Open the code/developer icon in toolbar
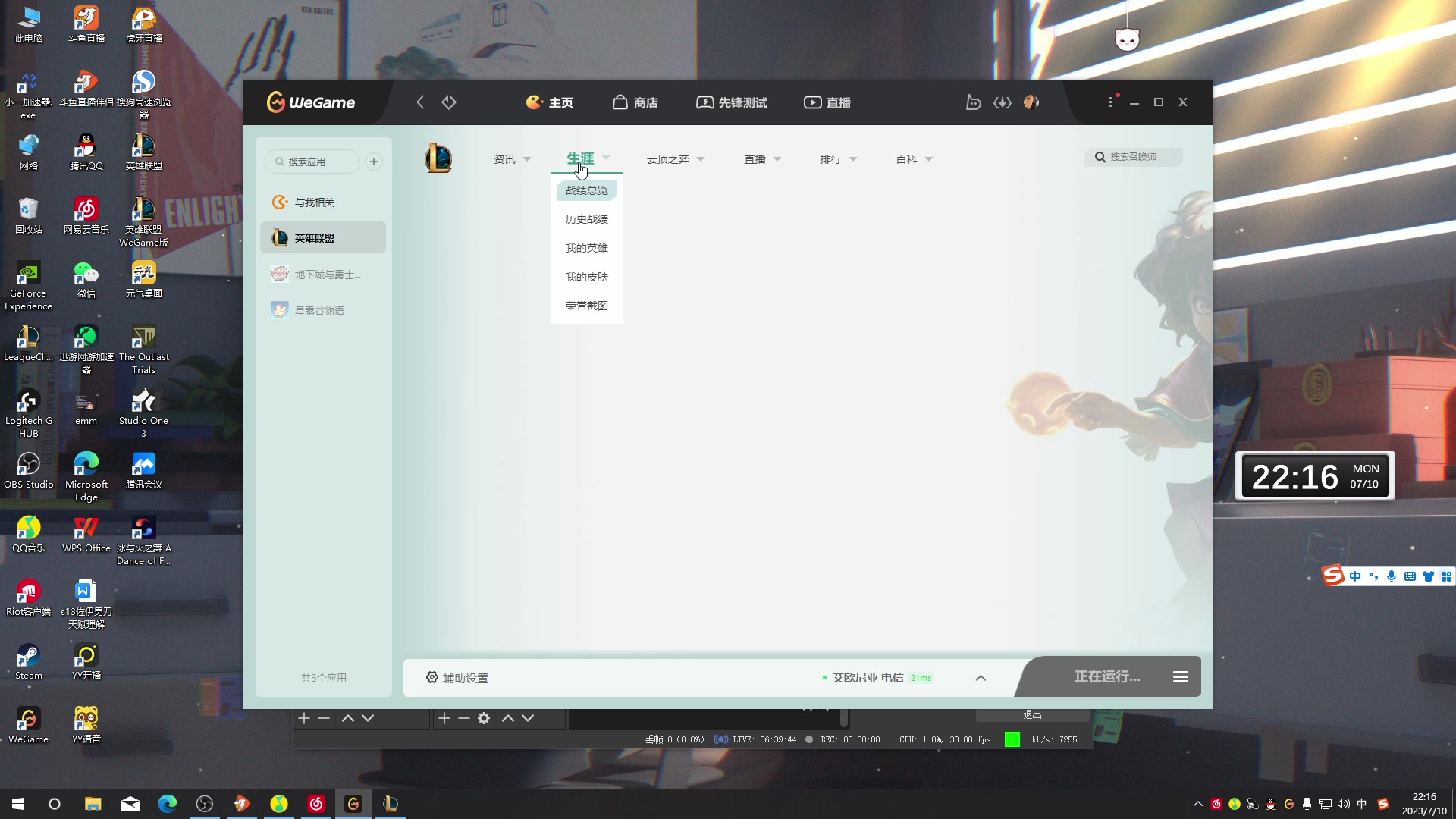Image resolution: width=1456 pixels, height=819 pixels. tap(1001, 102)
